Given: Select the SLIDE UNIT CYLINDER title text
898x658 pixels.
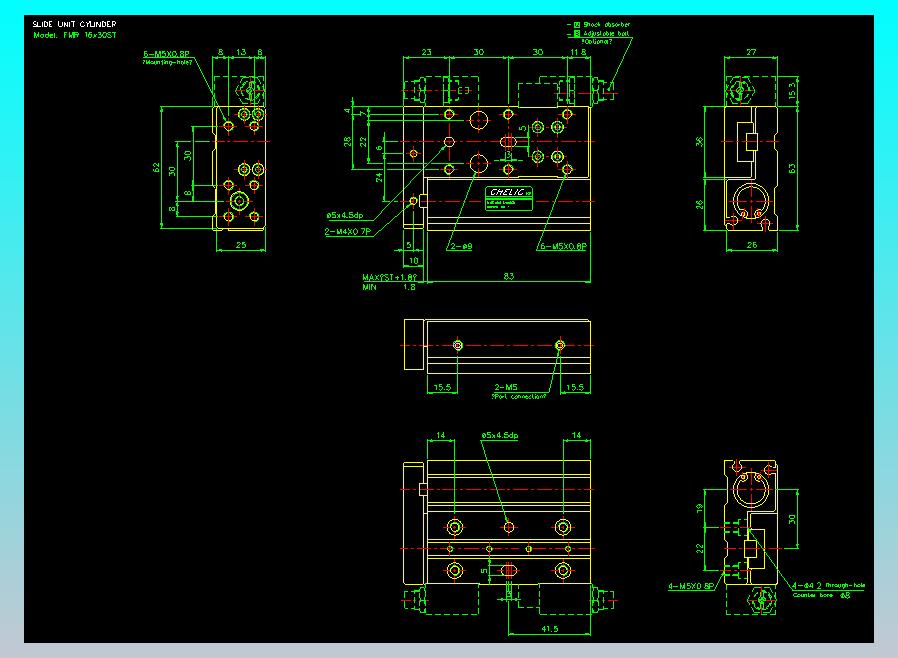Looking at the screenshot, I should [74, 24].
